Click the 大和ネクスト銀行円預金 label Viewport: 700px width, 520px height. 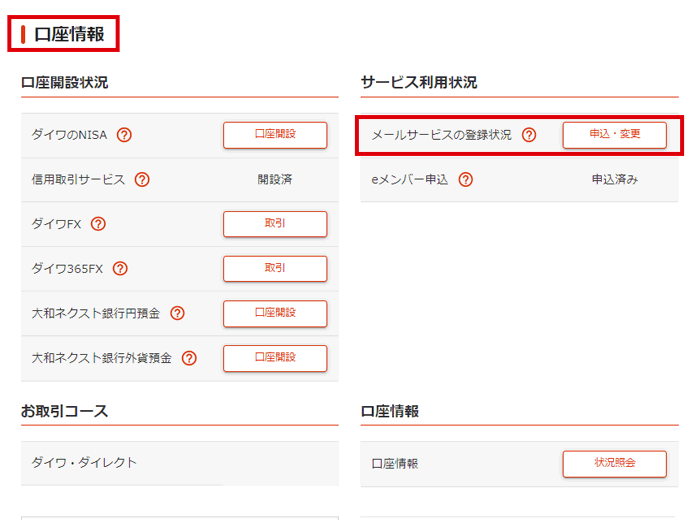(96, 313)
